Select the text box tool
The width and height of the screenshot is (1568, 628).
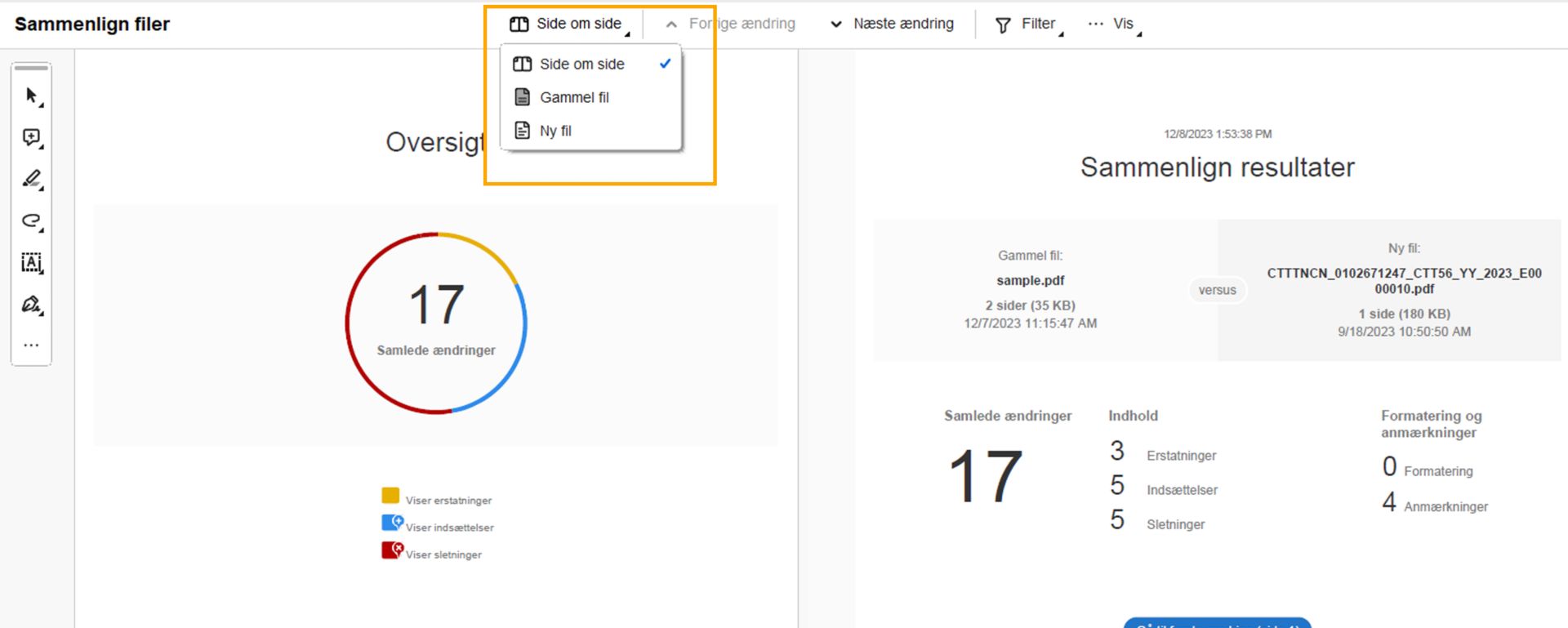click(32, 263)
